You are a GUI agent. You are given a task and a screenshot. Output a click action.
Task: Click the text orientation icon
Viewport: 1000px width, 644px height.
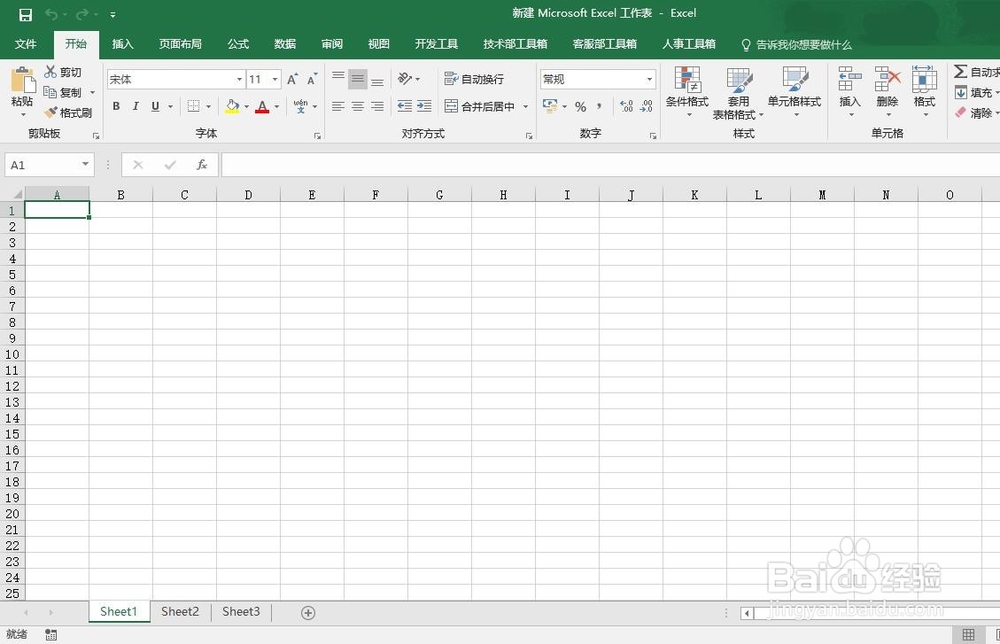point(404,78)
